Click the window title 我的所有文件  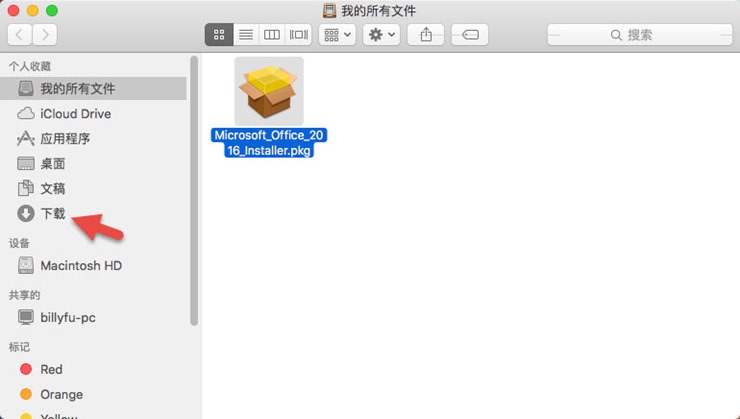(378, 10)
